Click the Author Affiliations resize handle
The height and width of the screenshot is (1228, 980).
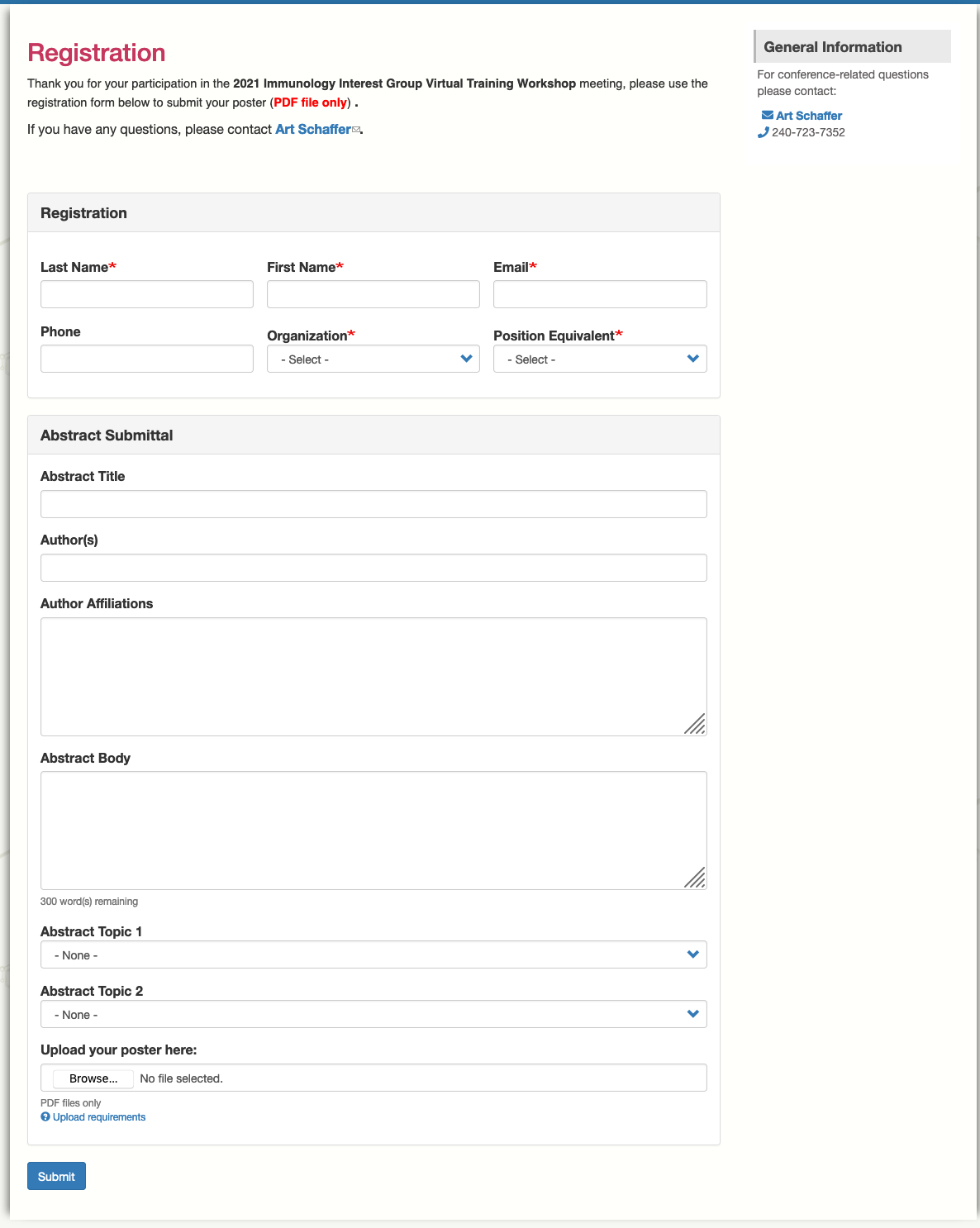click(695, 724)
